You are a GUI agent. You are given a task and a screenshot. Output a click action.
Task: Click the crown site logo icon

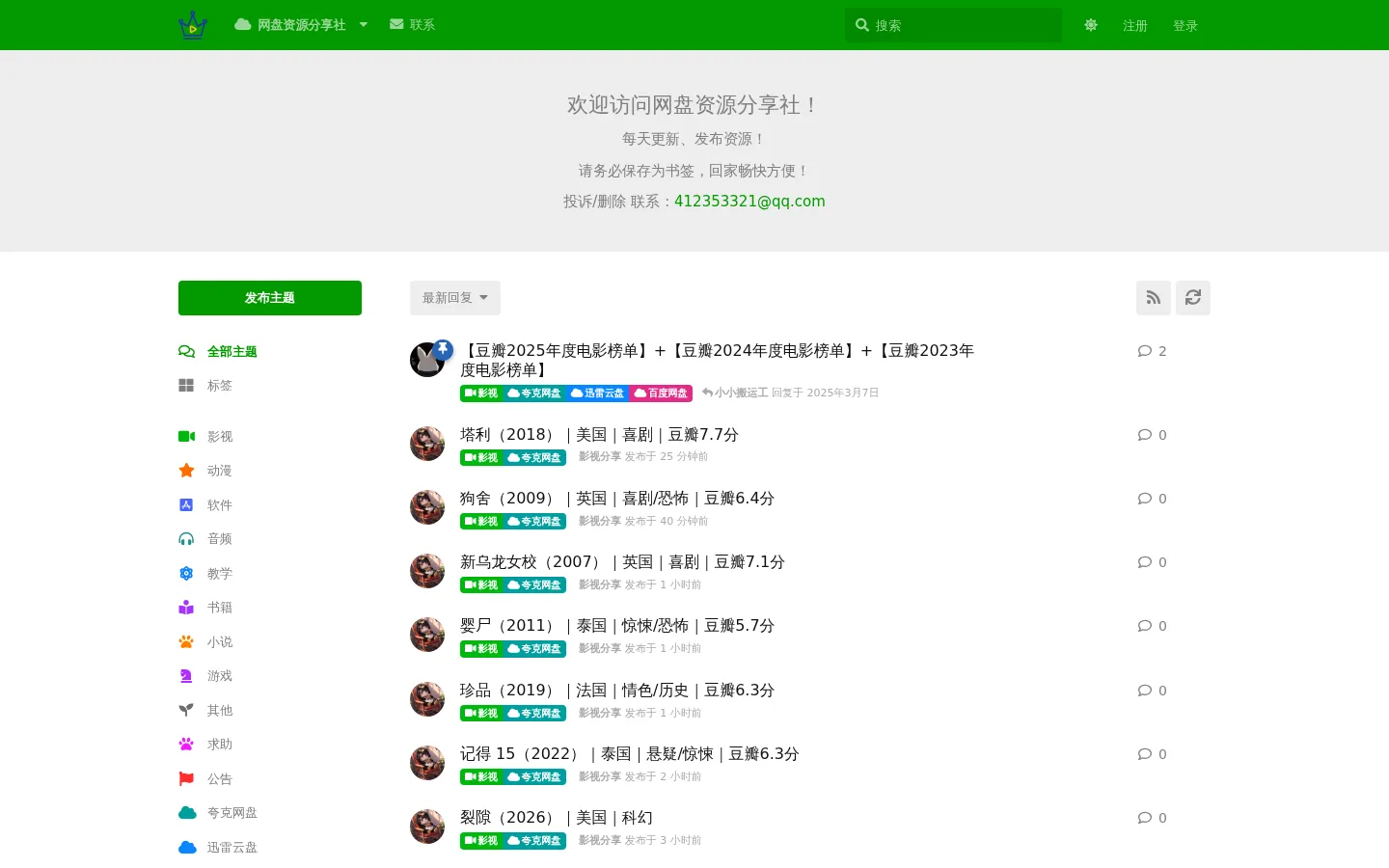coord(193,25)
